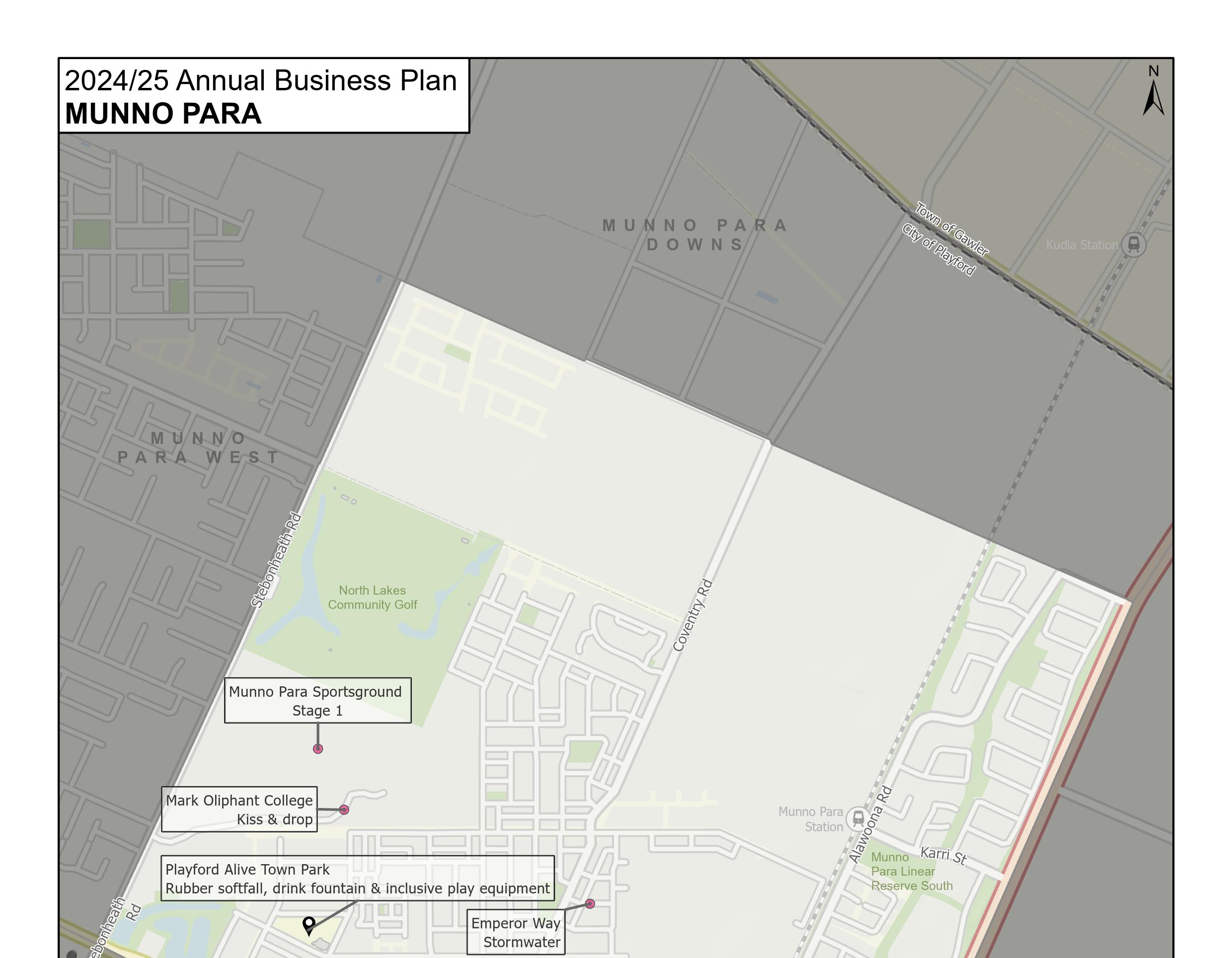Click the Stebonheath Rd street label
The width and height of the screenshot is (1232, 958).
click(276, 560)
